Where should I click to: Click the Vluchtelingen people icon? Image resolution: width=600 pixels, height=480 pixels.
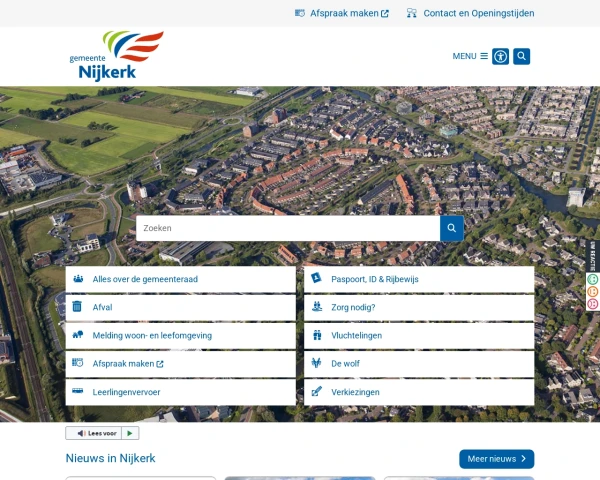(317, 335)
